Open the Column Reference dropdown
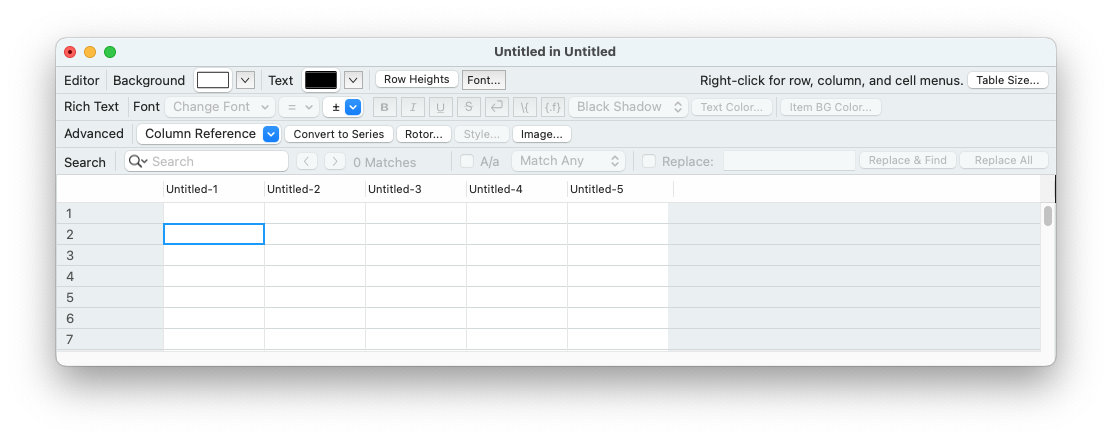This screenshot has width=1112, height=440. point(208,133)
